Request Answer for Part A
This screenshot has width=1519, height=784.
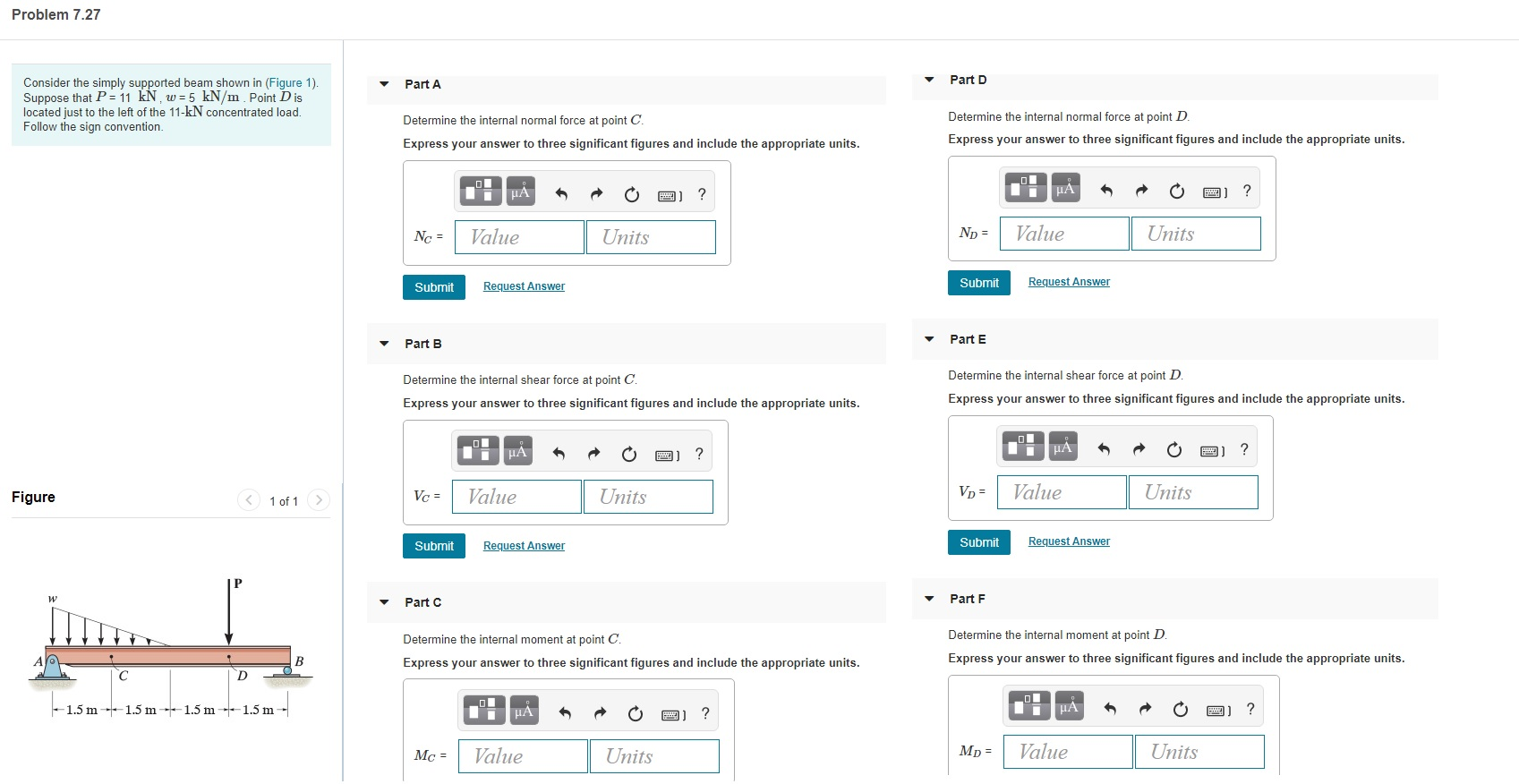524,286
